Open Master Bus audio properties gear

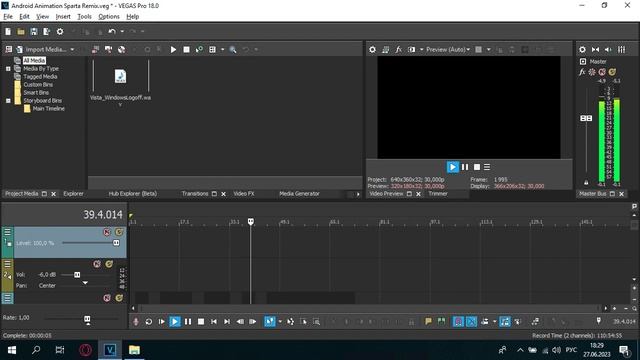pyautogui.click(x=582, y=49)
